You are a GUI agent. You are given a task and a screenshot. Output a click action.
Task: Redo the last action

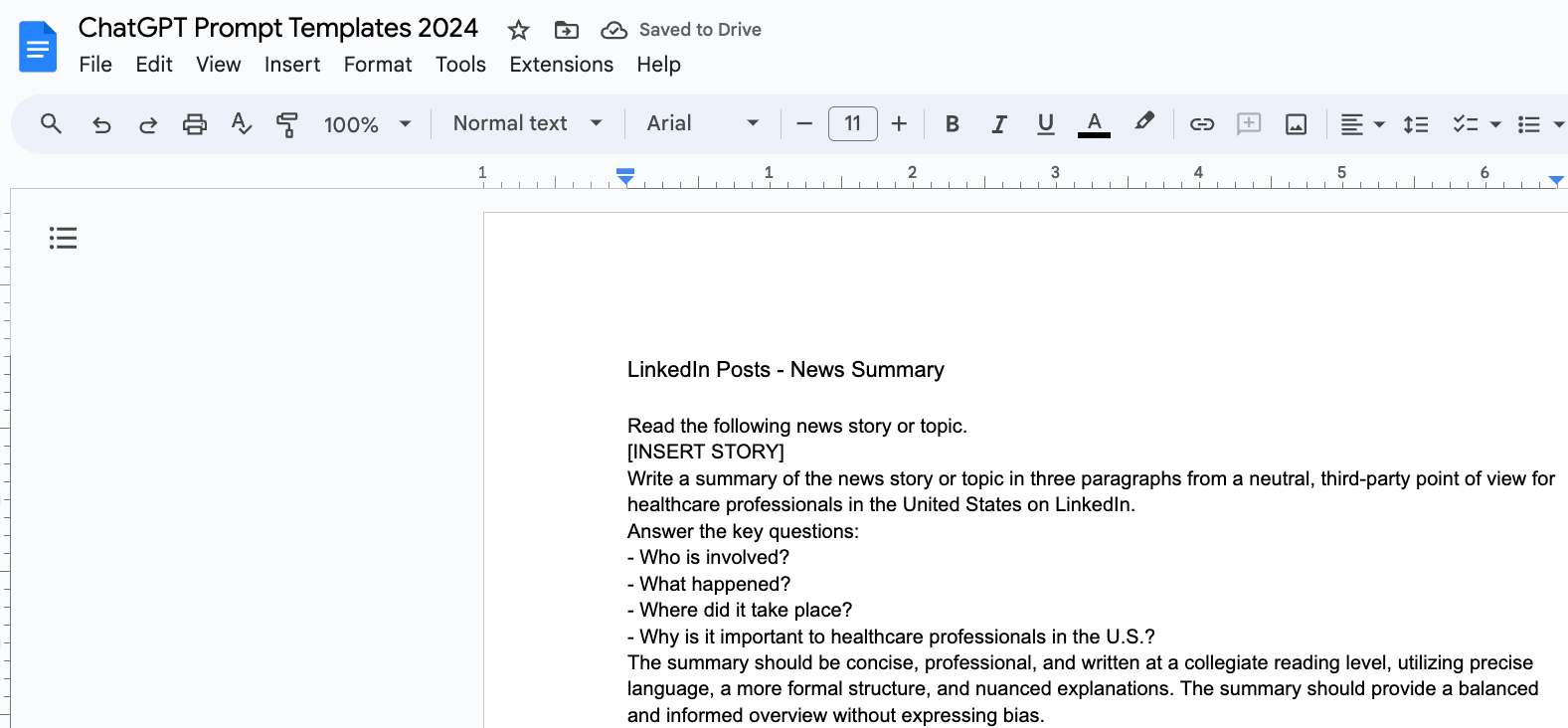pyautogui.click(x=148, y=124)
